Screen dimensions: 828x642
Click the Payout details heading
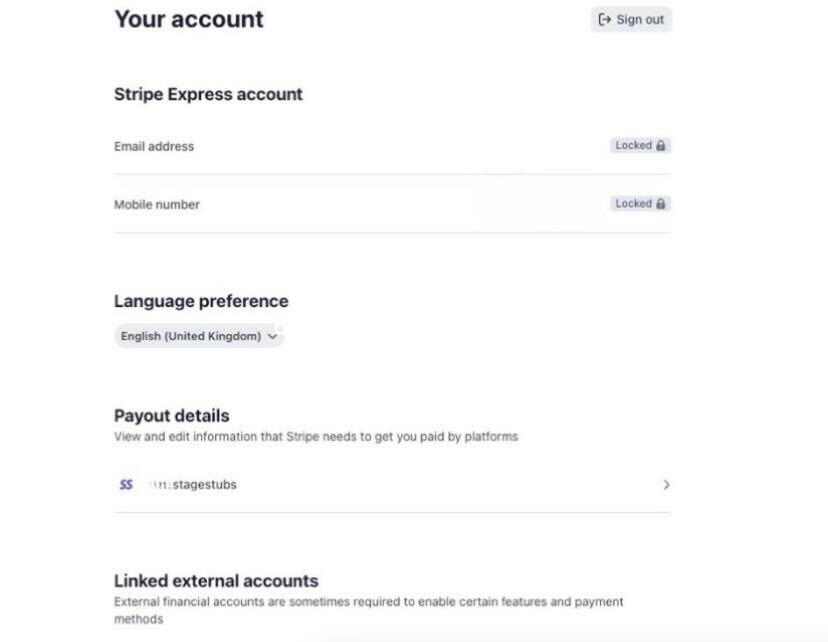(171, 416)
